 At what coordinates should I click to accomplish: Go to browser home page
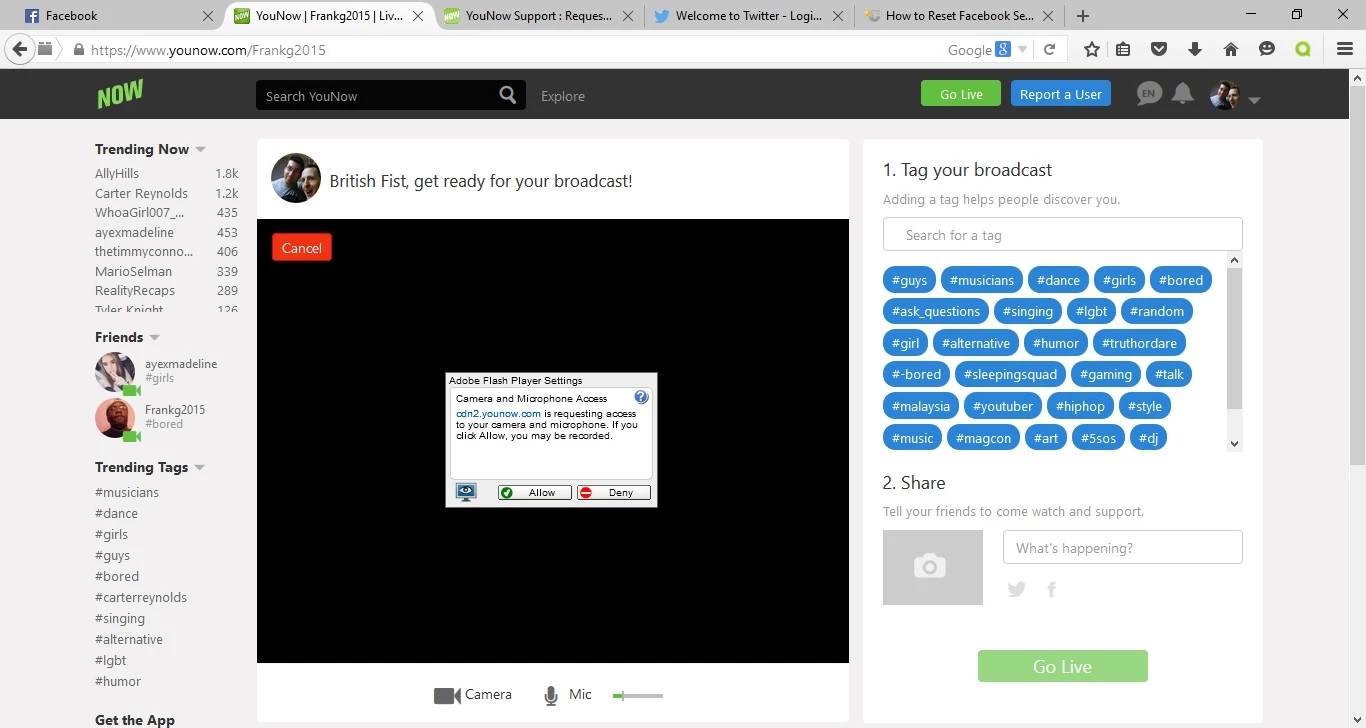click(1231, 49)
